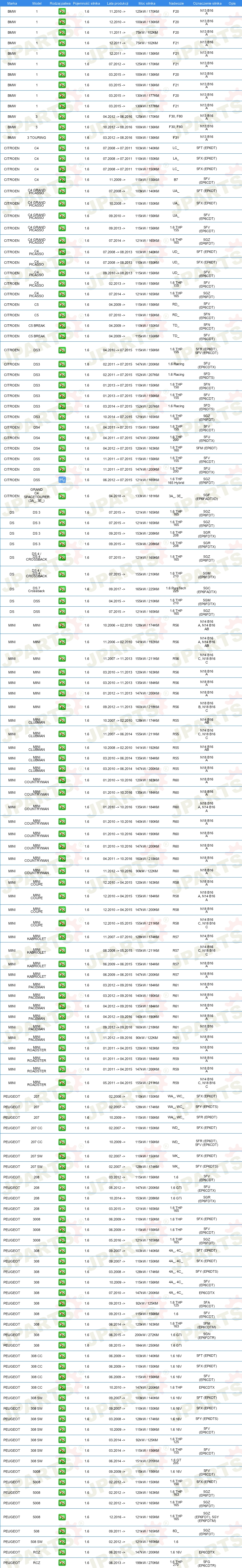This screenshot has width=242, height=1568.
Task: Click fuel icon for BMW 1 75kW/102KM F20
Action: (x=62, y=32)
